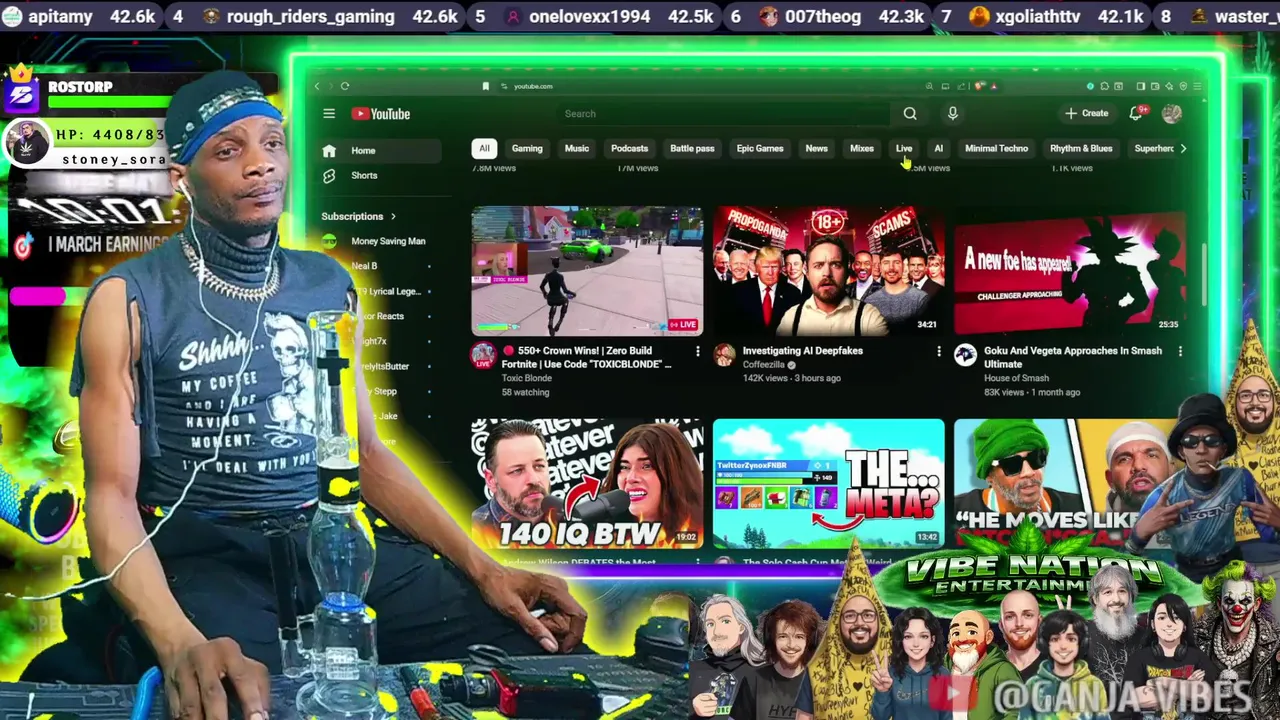
Task: Select the Music filter chip
Action: [x=577, y=149]
